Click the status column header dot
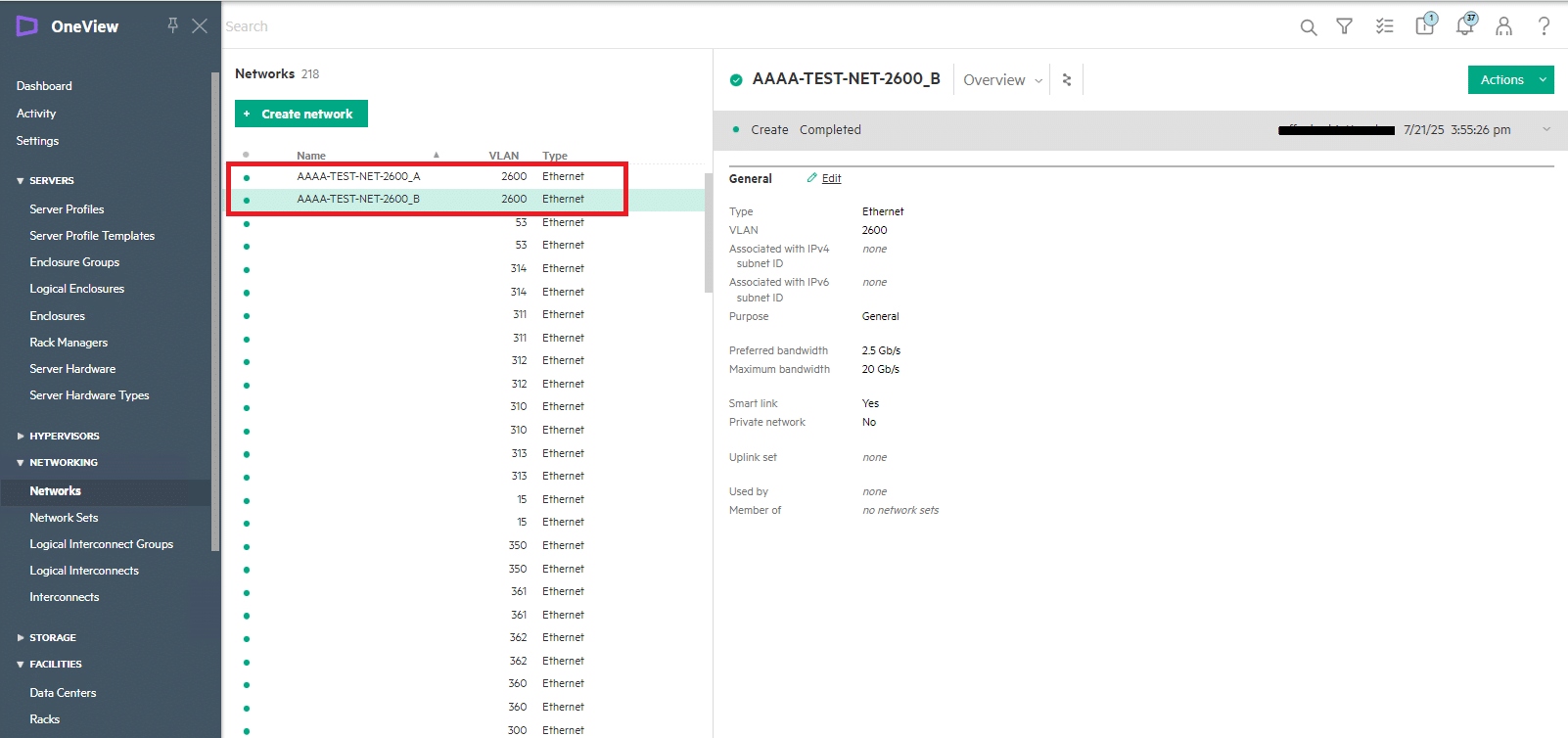The height and width of the screenshot is (738, 1568). [x=246, y=155]
